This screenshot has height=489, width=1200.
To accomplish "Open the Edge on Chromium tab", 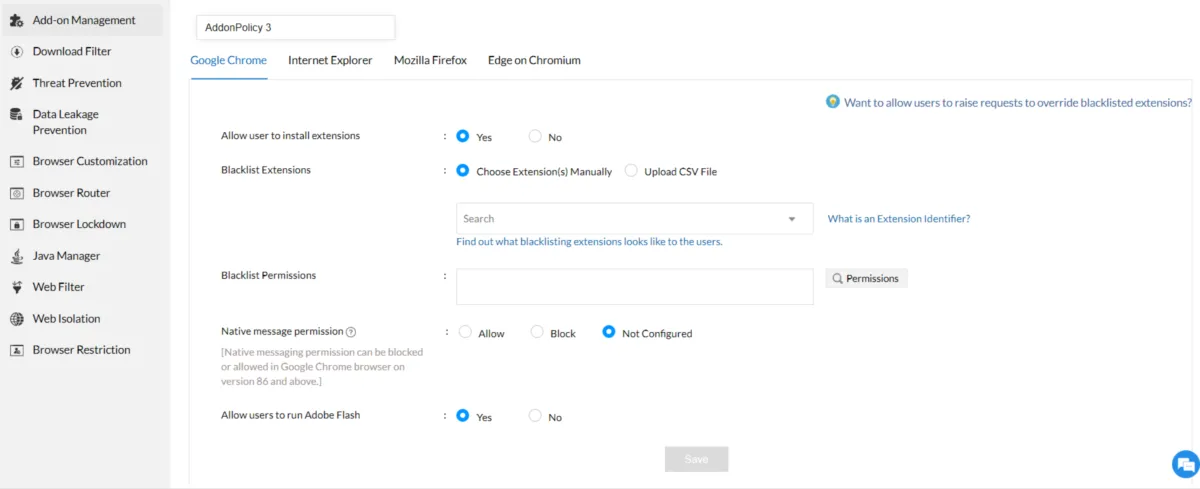I will click(534, 60).
